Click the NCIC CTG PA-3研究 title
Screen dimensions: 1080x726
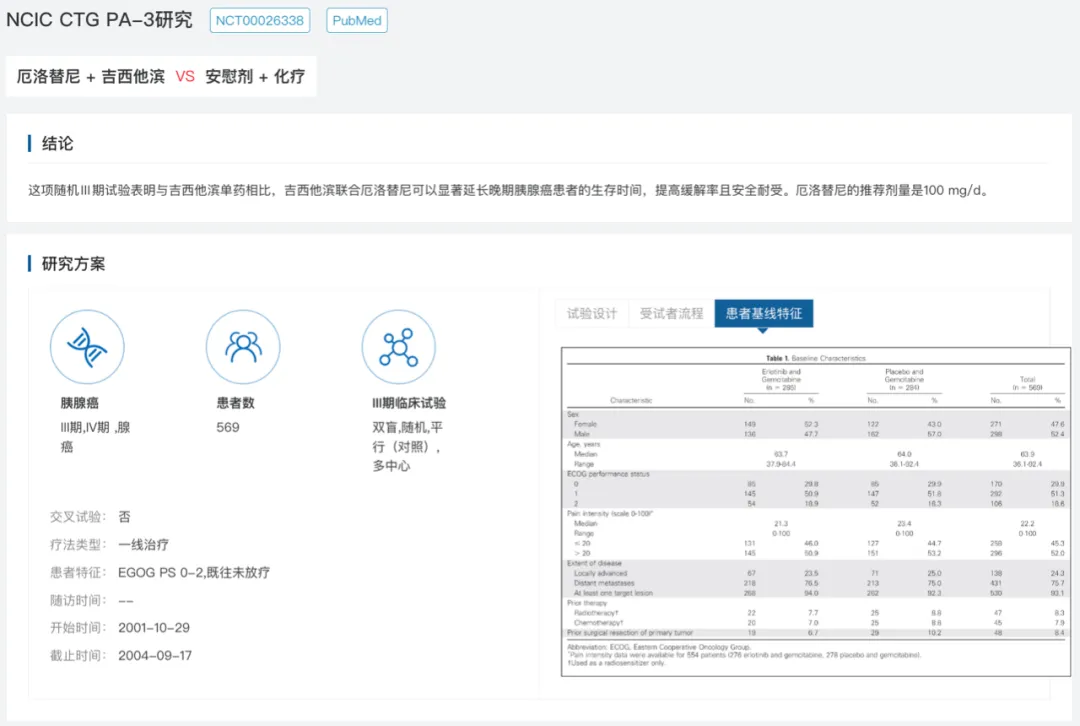coord(99,20)
